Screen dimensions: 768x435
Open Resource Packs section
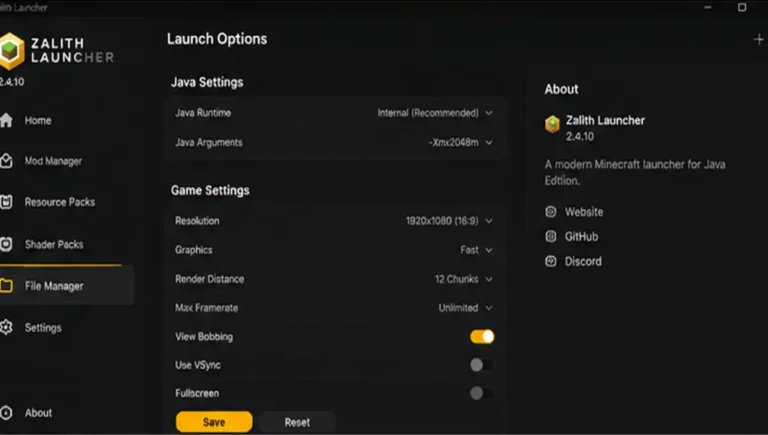coord(60,202)
